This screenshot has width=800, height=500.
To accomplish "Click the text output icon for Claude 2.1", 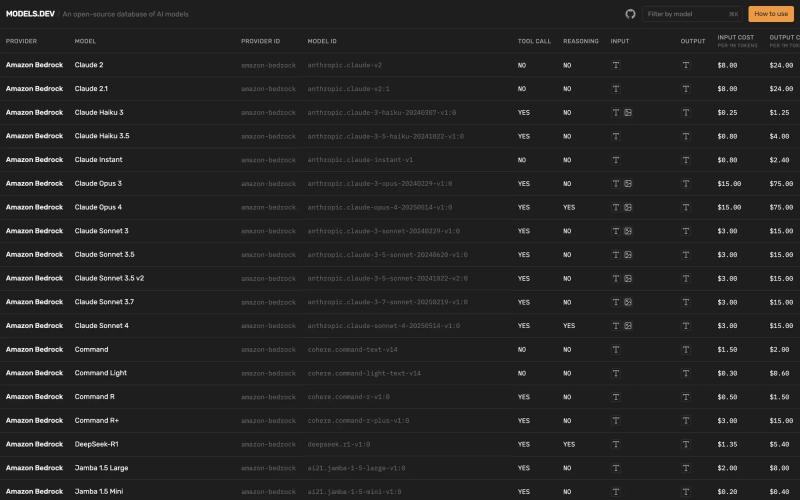I will pyautogui.click(x=686, y=89).
